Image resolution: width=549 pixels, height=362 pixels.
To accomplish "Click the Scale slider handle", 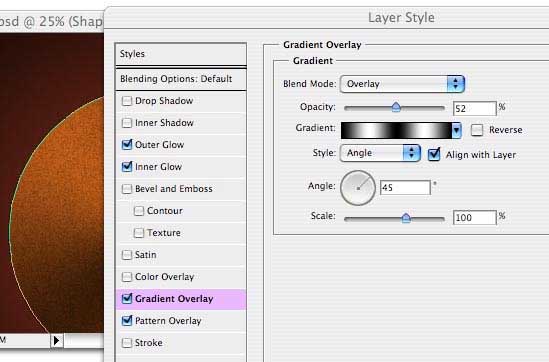I will (406, 218).
